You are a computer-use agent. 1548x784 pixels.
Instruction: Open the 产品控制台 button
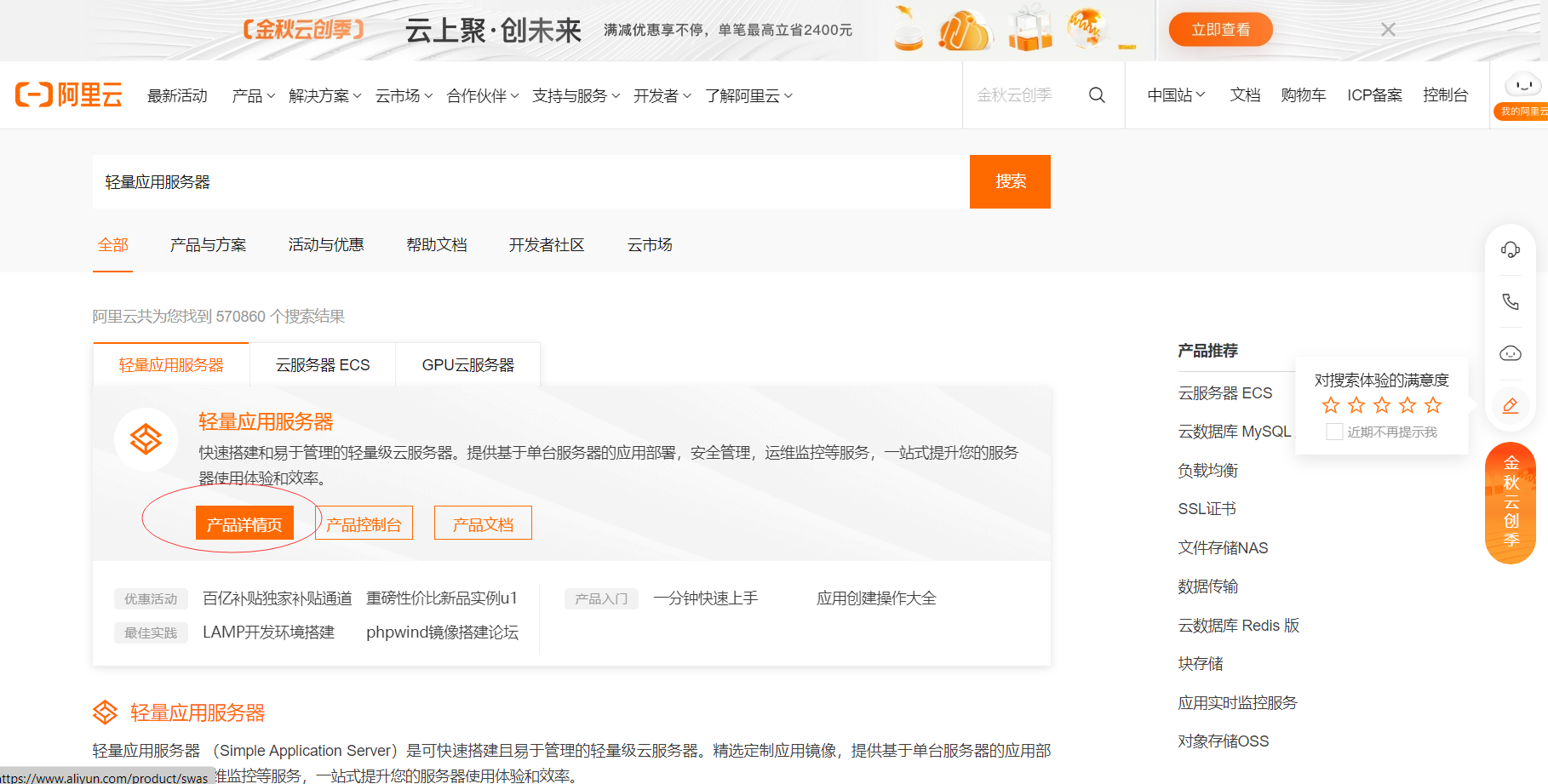[x=364, y=524]
